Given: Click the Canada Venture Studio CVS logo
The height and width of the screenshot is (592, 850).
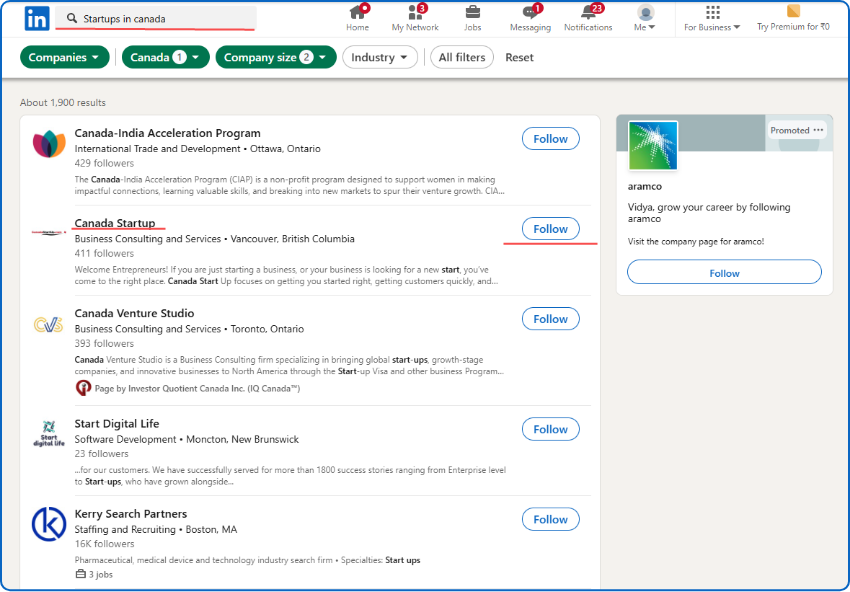Looking at the screenshot, I should tap(48, 324).
